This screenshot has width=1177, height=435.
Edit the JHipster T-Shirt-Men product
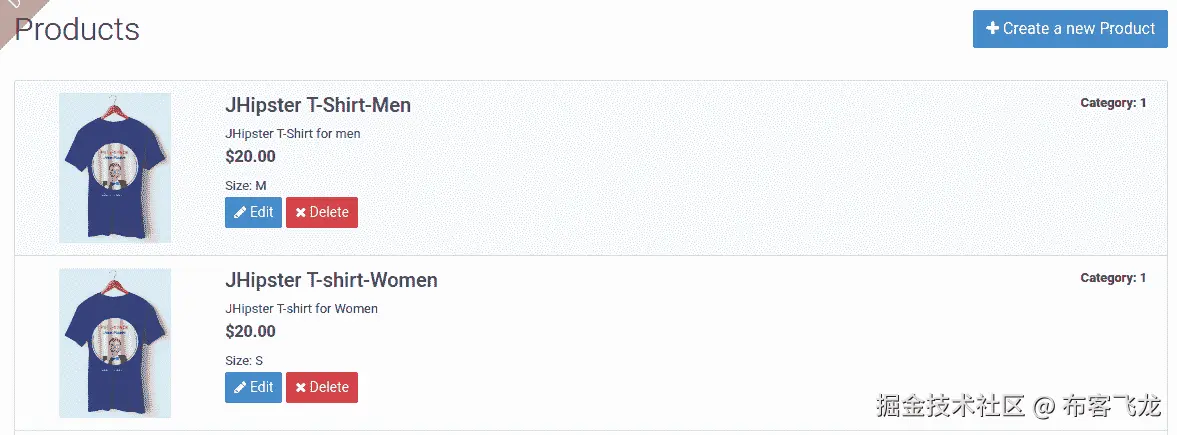[253, 212]
